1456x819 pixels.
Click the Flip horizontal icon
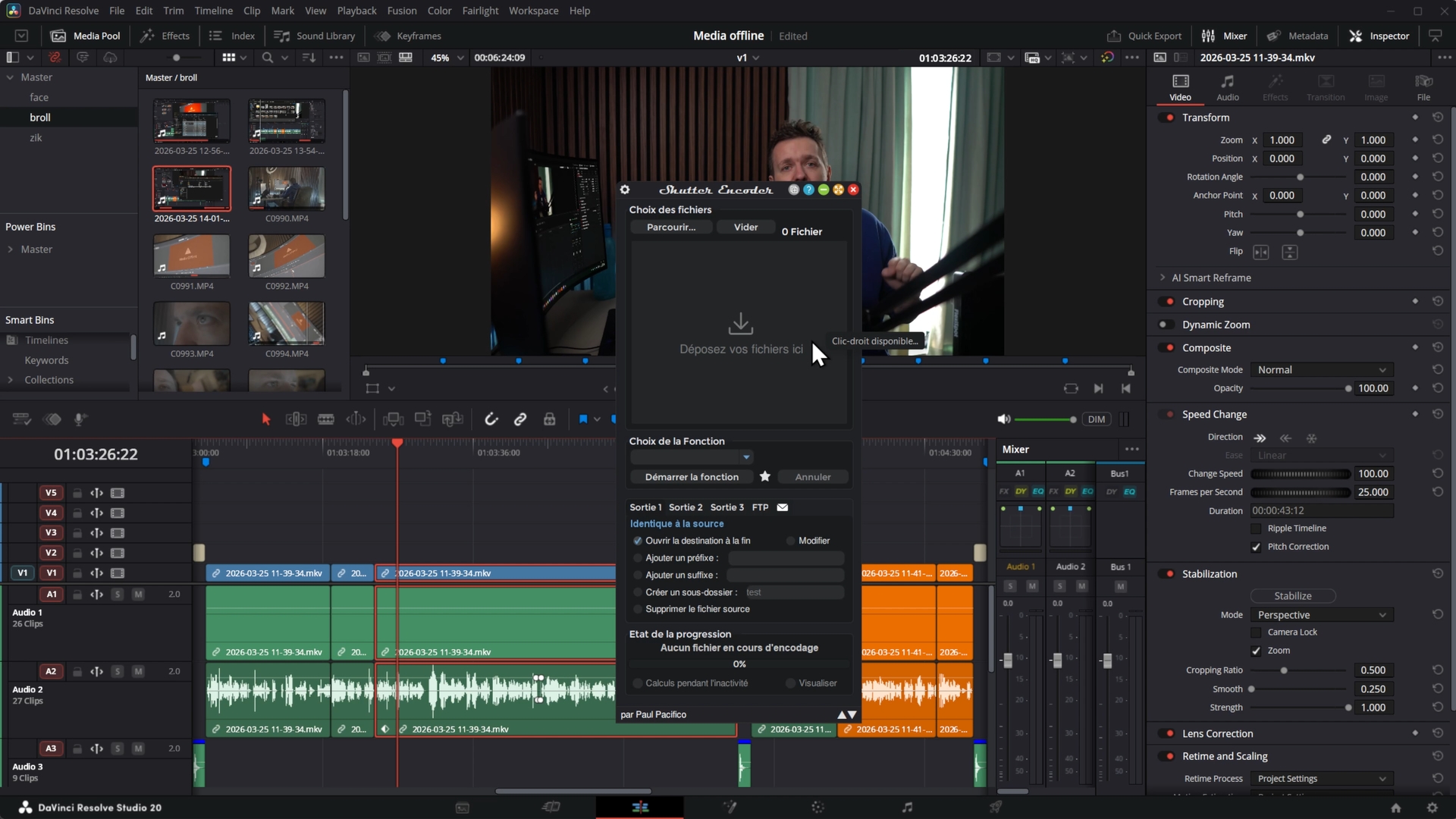pos(1261,252)
